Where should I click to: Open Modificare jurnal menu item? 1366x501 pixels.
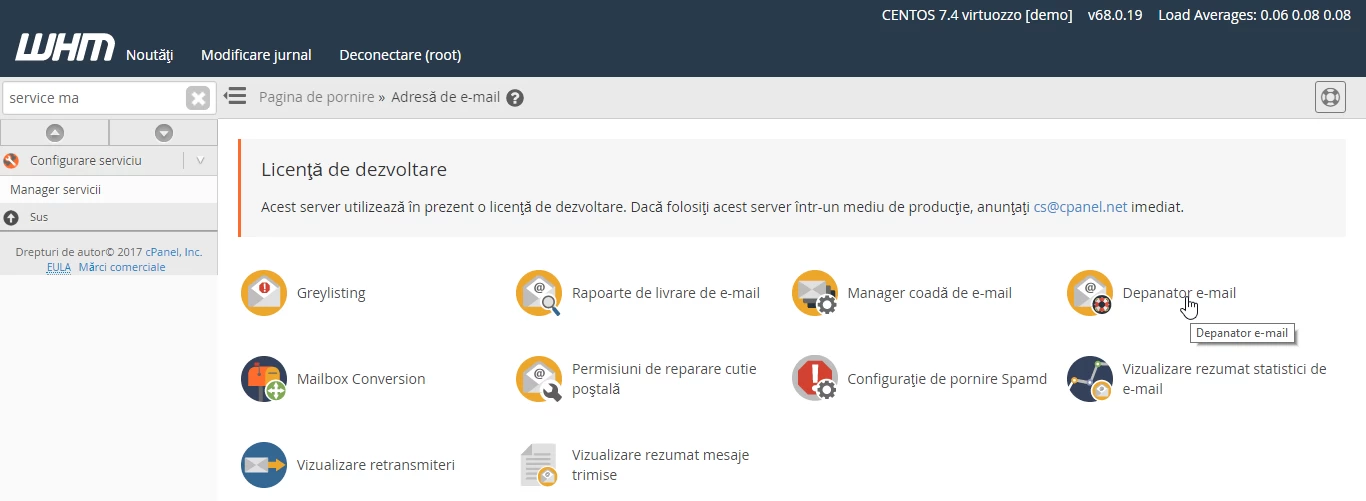(x=256, y=55)
